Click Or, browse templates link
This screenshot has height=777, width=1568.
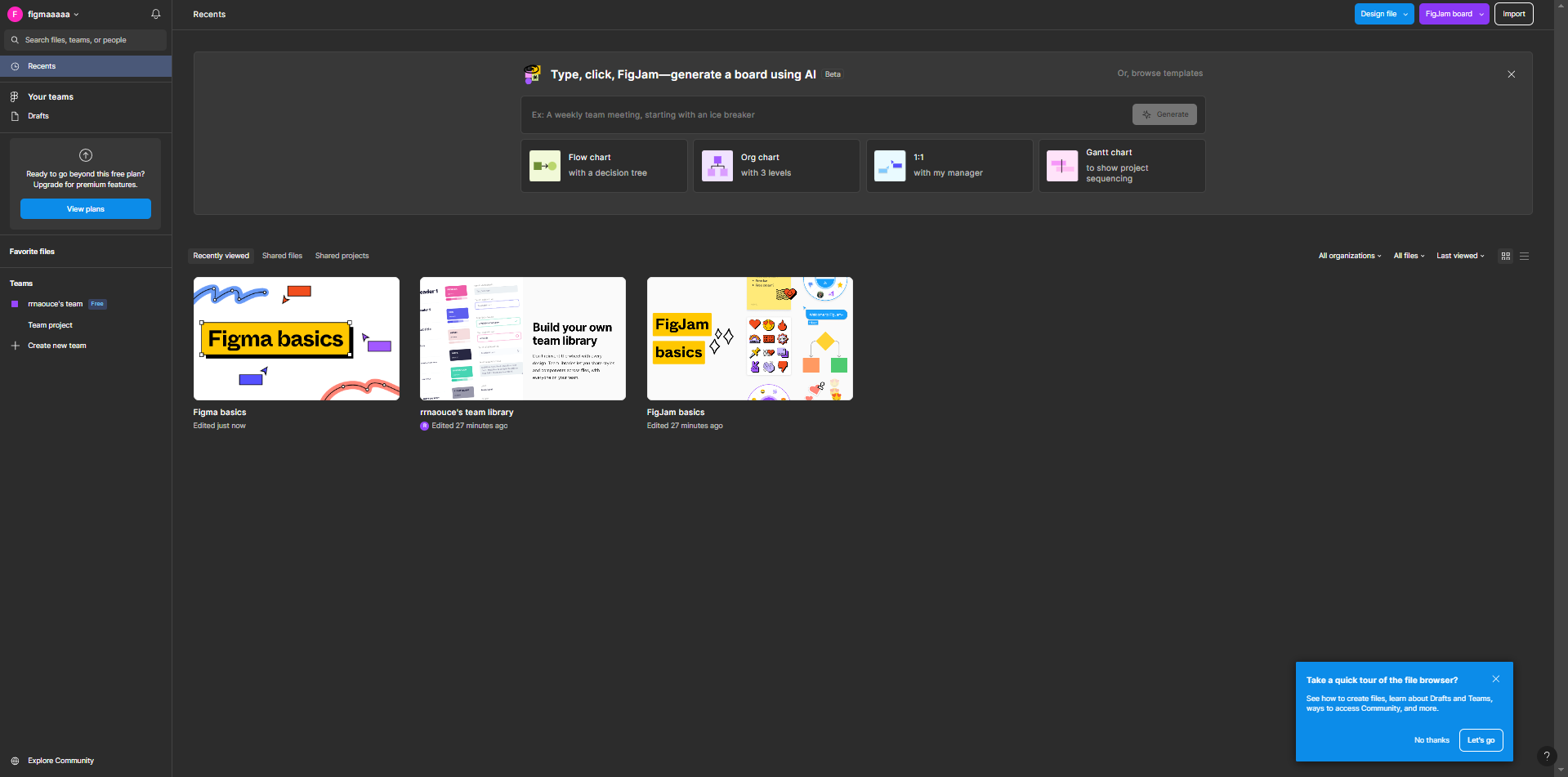click(1160, 74)
